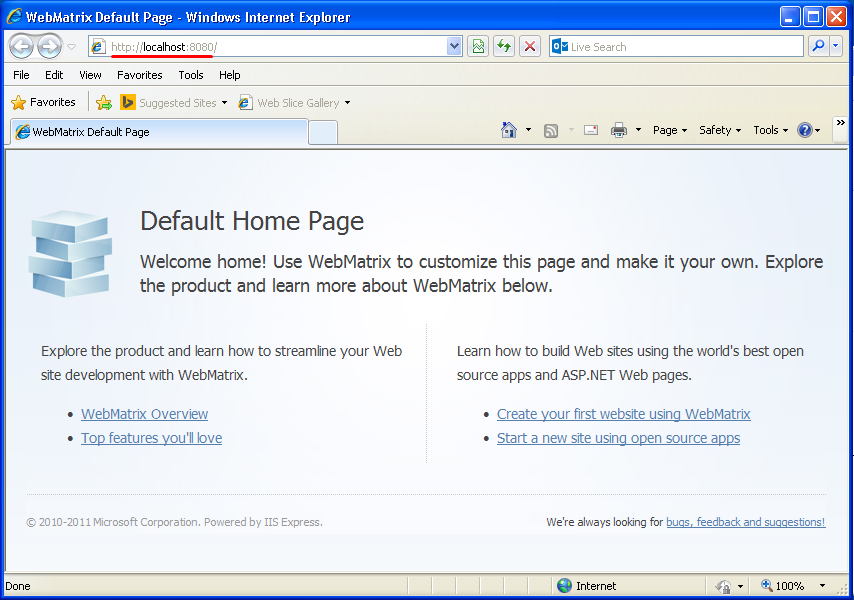This screenshot has width=854, height=600.
Task: Click the Suggested Sites Bing icon
Action: pos(127,102)
